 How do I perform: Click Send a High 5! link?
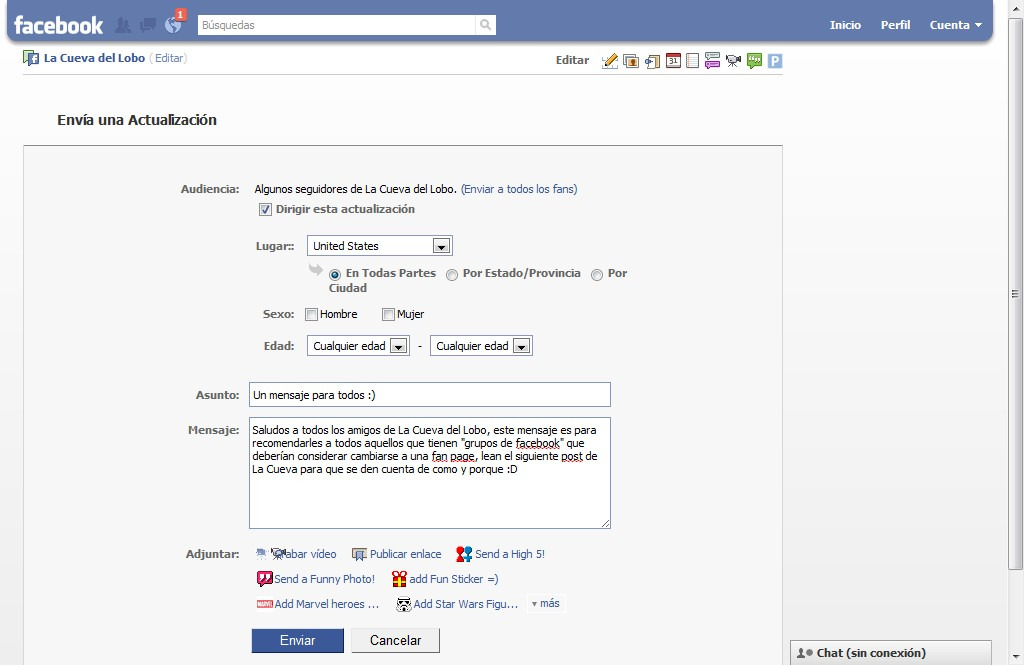point(510,554)
